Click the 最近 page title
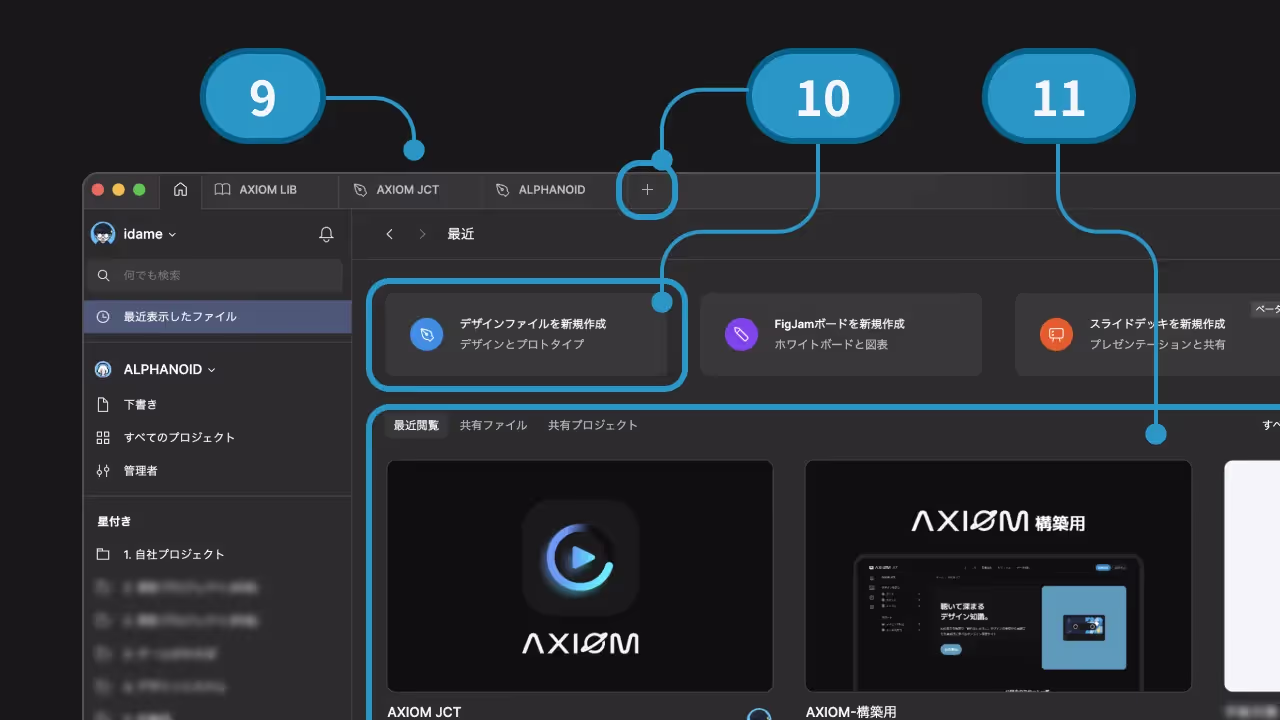The width and height of the screenshot is (1280, 720). point(461,234)
